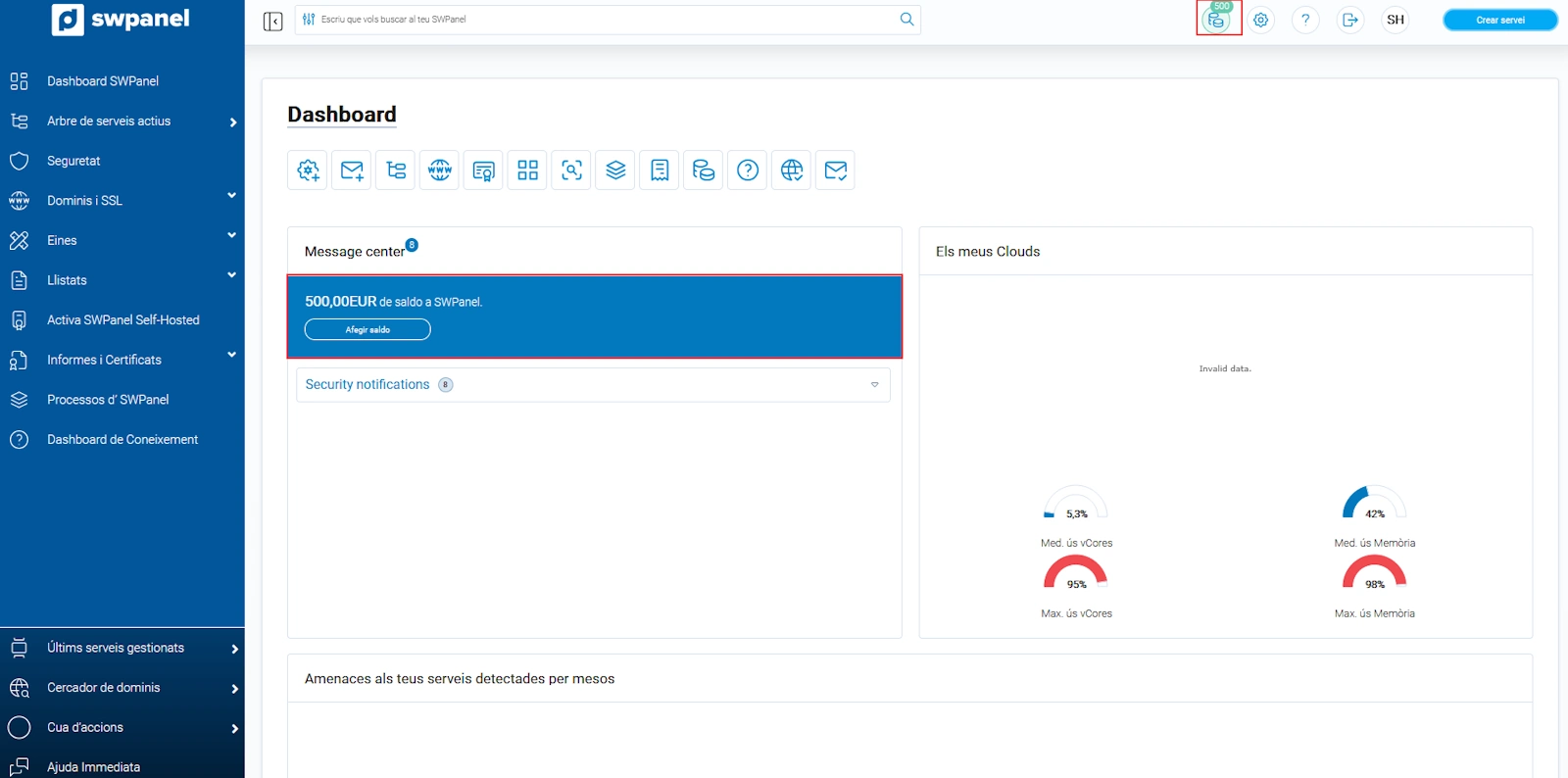Image resolution: width=1568 pixels, height=778 pixels.
Task: Click the gear-plus create service shortcut
Action: tap(308, 170)
